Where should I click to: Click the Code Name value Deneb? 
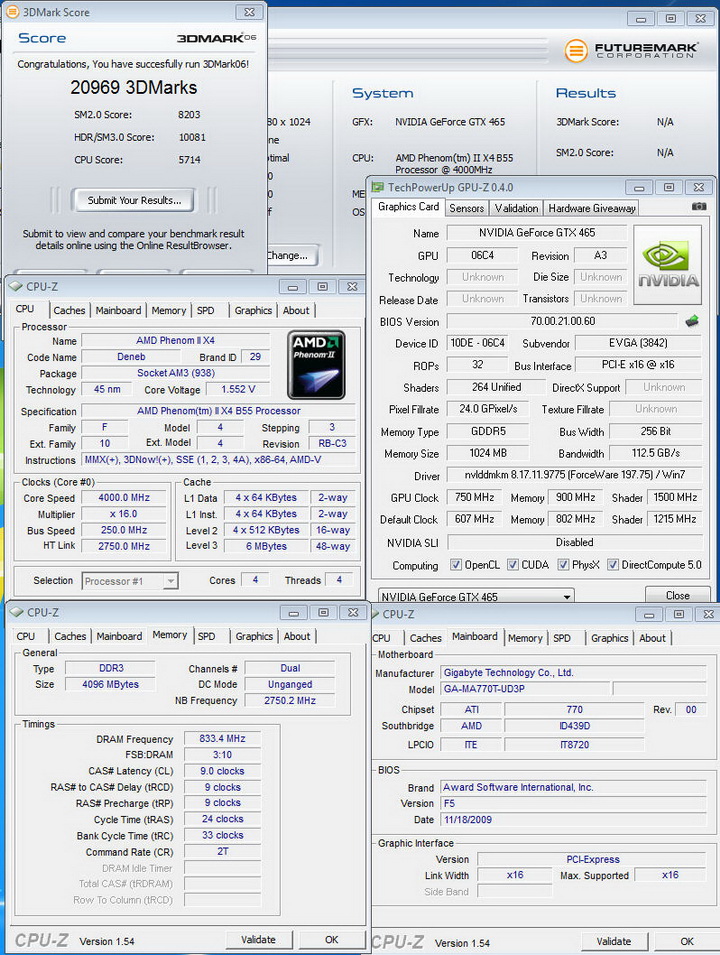[x=131, y=357]
